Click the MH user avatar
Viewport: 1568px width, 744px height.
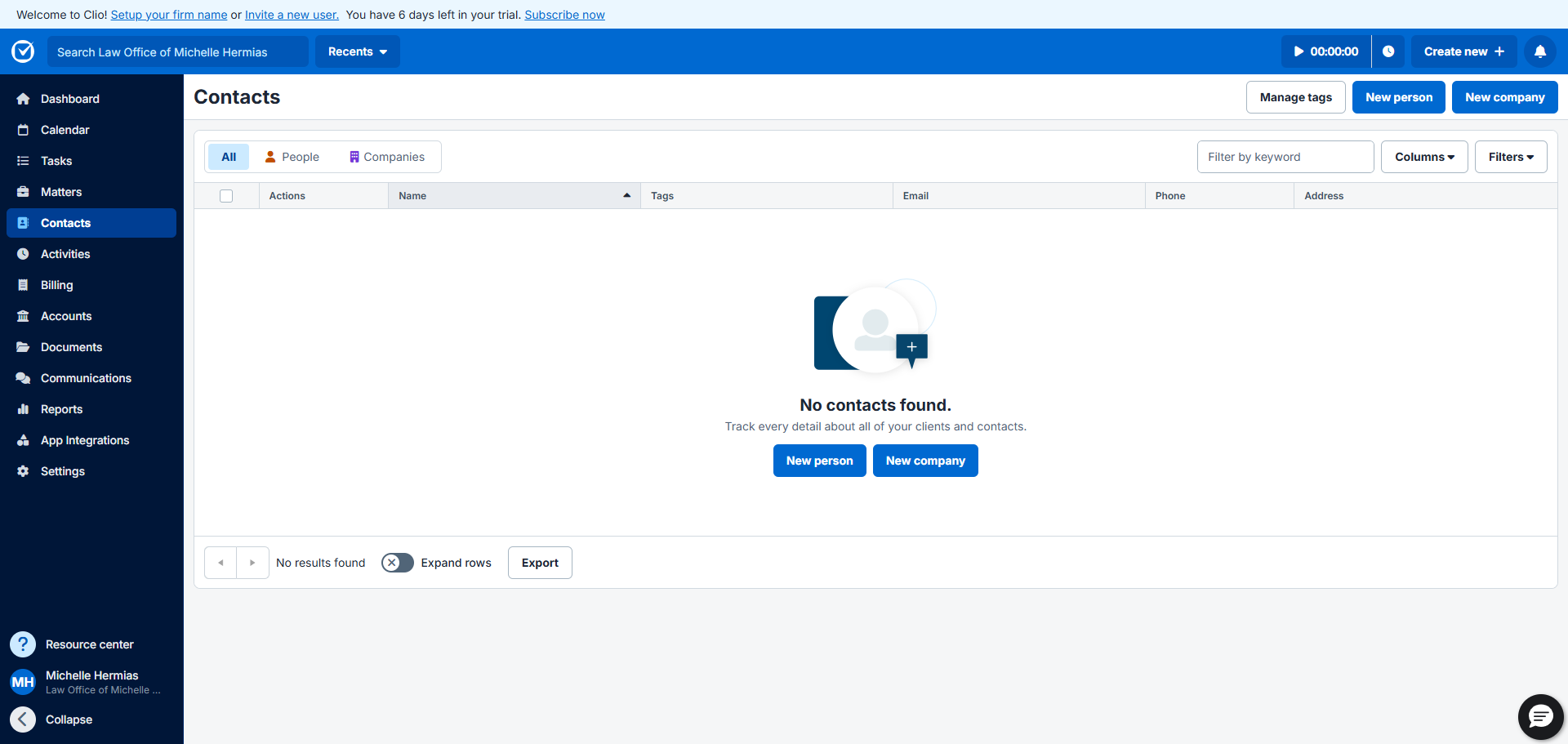[23, 682]
